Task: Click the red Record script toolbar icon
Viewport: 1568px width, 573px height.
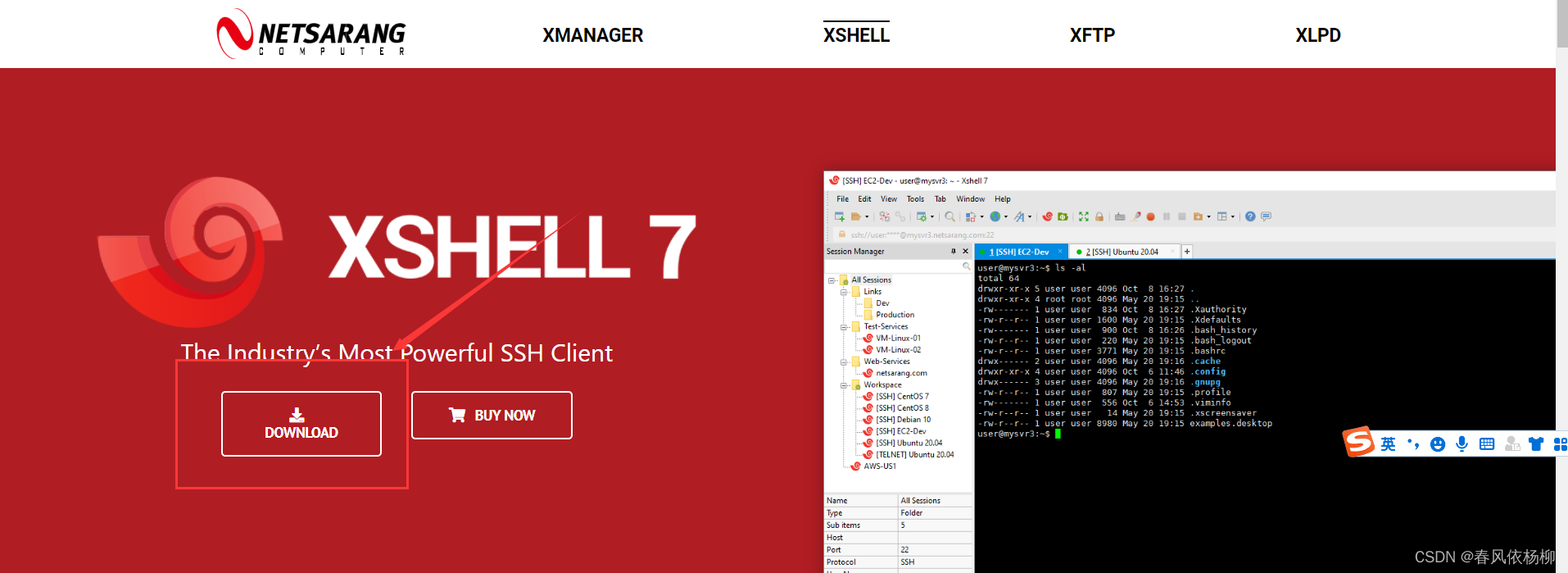Action: point(1151,216)
